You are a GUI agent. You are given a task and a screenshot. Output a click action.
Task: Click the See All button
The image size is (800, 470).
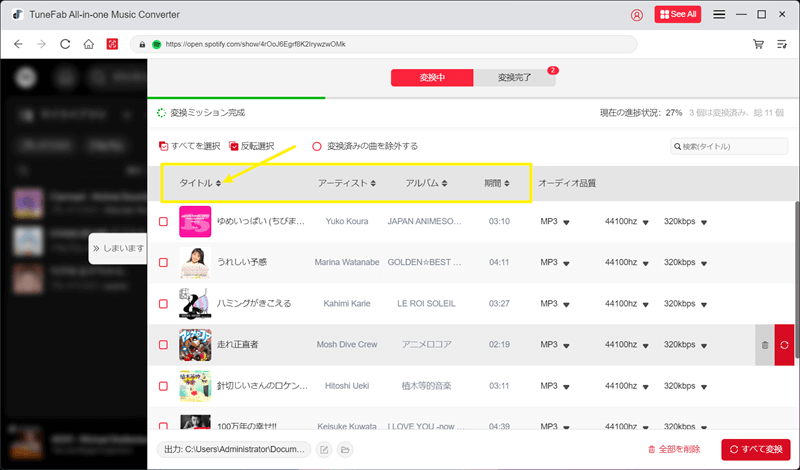(x=678, y=14)
